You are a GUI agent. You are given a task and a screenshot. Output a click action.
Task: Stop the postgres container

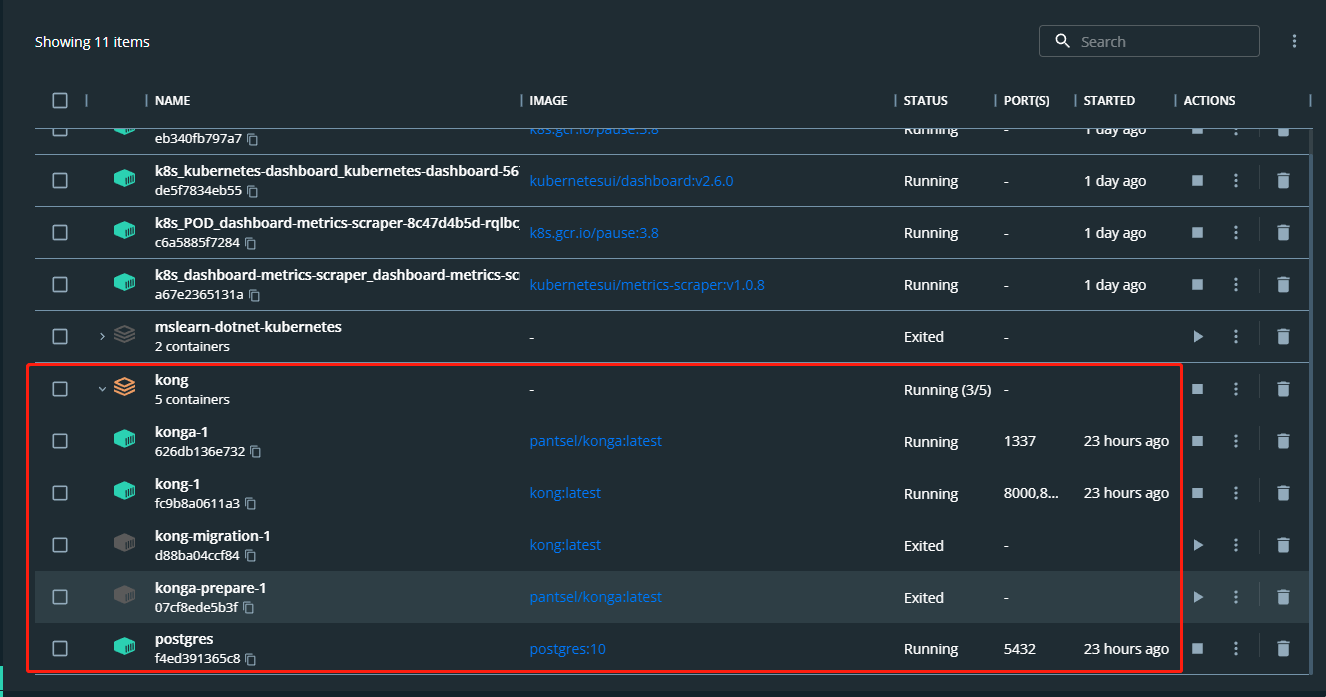click(x=1197, y=649)
